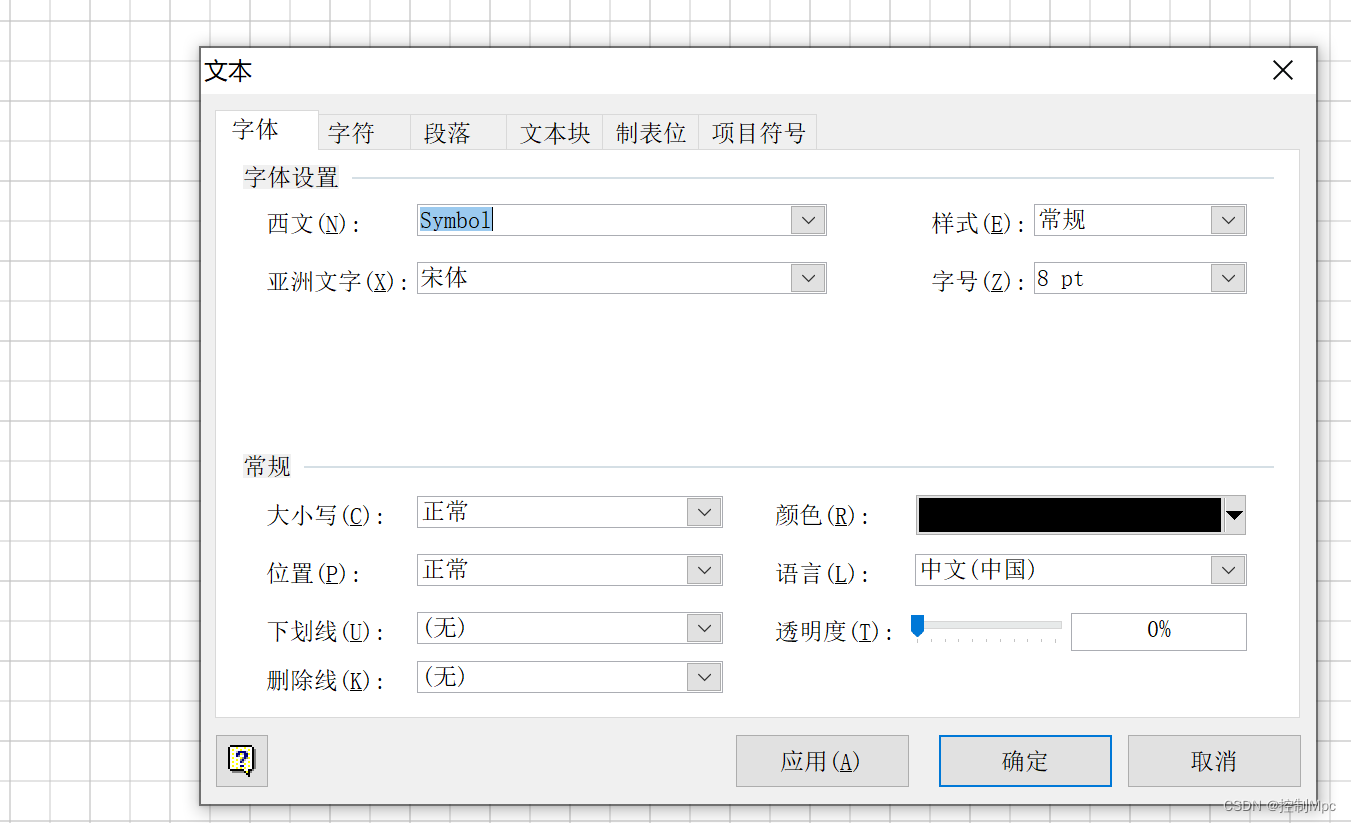The image size is (1351, 823).
Task: Select the 项目符号 tab
Action: [x=758, y=133]
